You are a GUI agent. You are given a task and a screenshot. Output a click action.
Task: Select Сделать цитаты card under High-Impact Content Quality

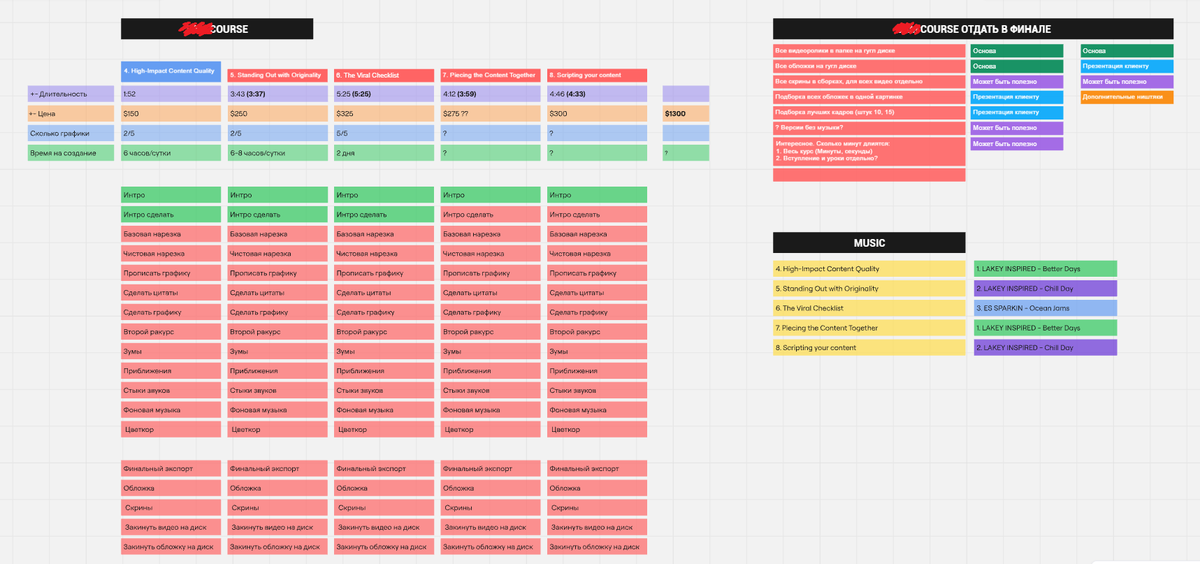(x=171, y=293)
